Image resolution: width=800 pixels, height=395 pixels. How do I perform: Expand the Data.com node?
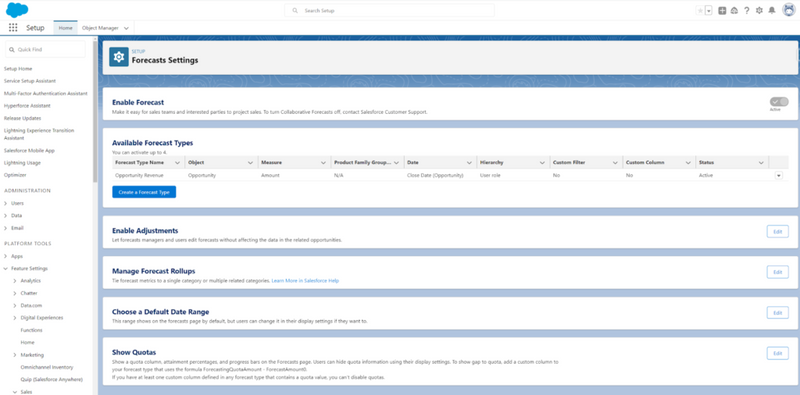[x=15, y=305]
